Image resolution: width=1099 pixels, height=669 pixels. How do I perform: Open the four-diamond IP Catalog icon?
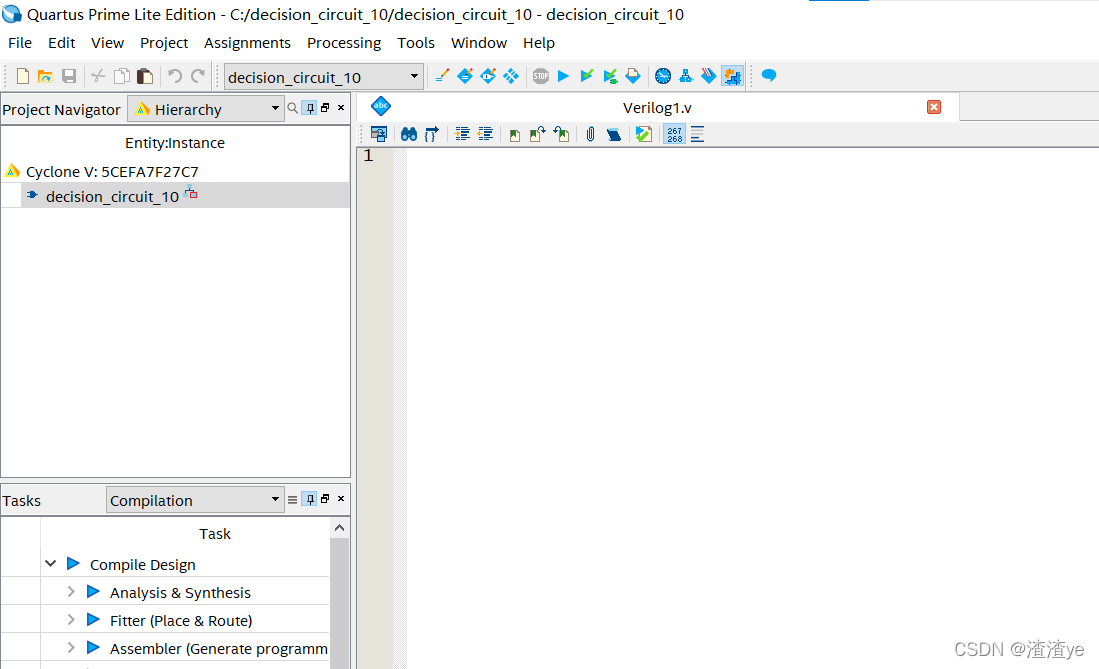tap(511, 76)
